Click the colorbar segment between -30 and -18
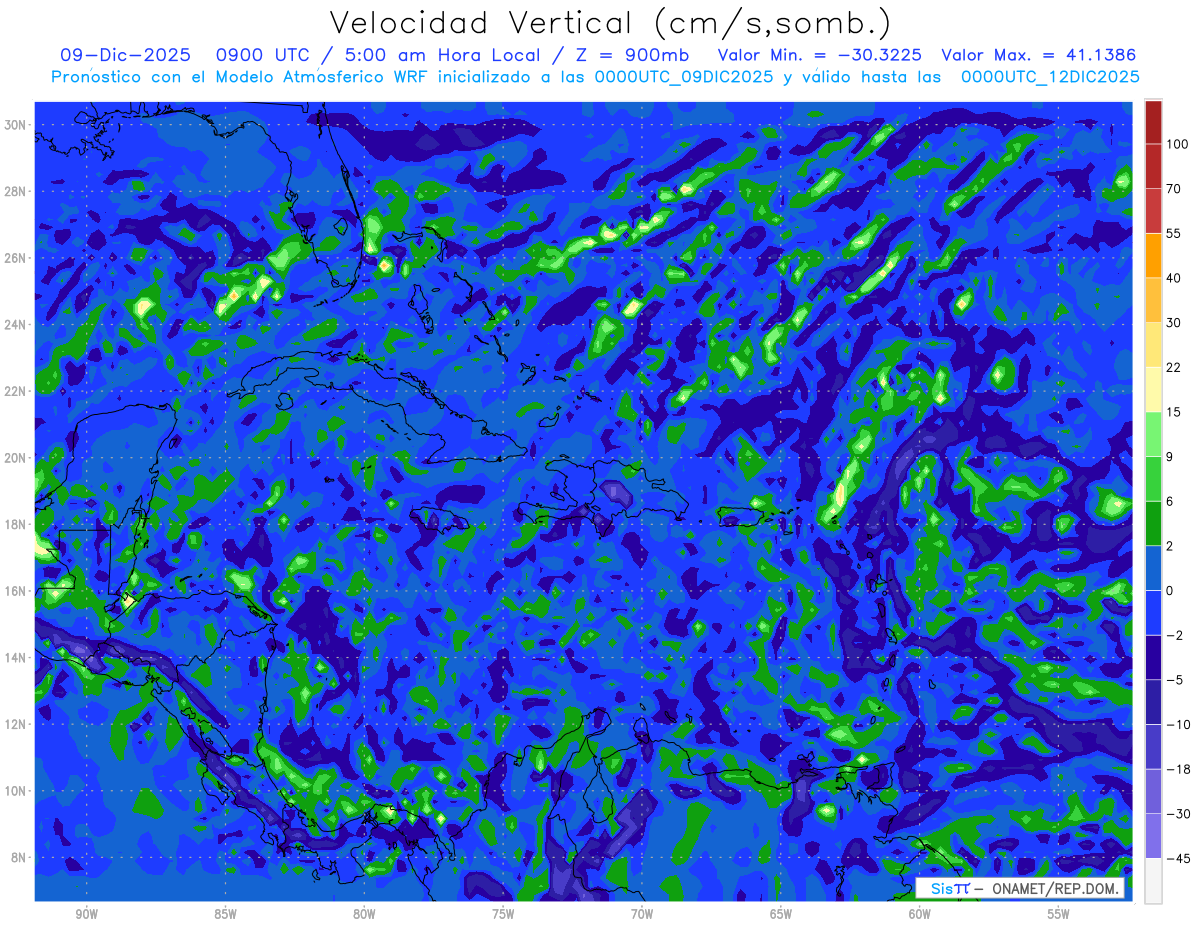The width and height of the screenshot is (1200, 927). (x=1153, y=791)
